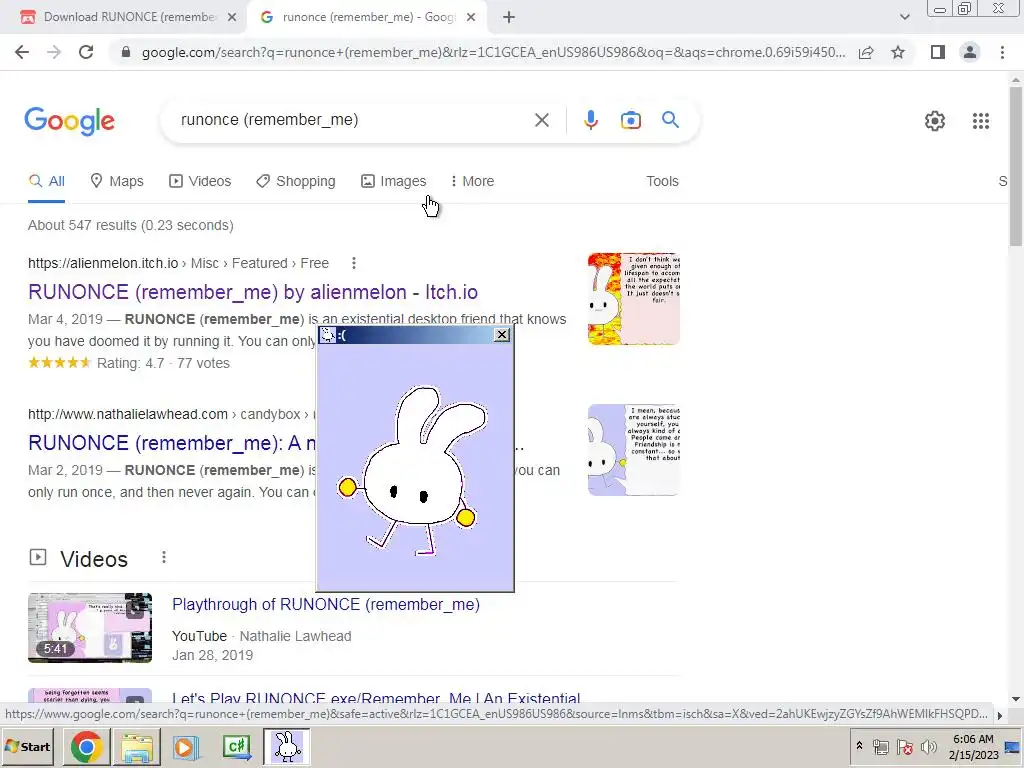Open the search Tools options

click(662, 182)
